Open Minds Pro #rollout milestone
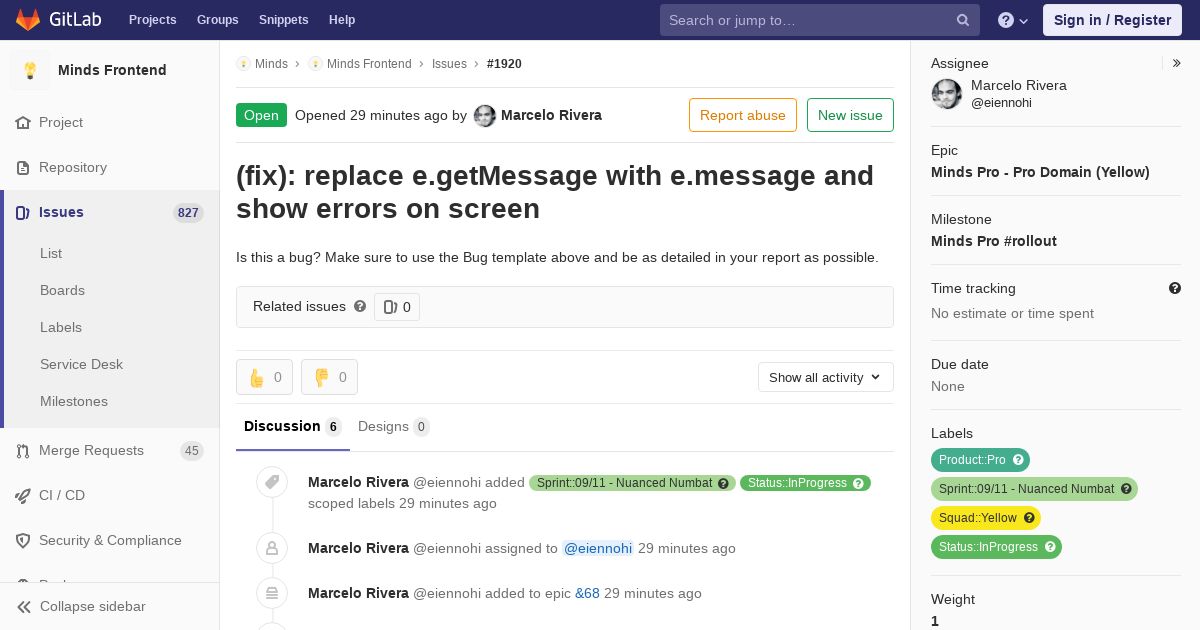This screenshot has height=630, width=1200. [994, 241]
